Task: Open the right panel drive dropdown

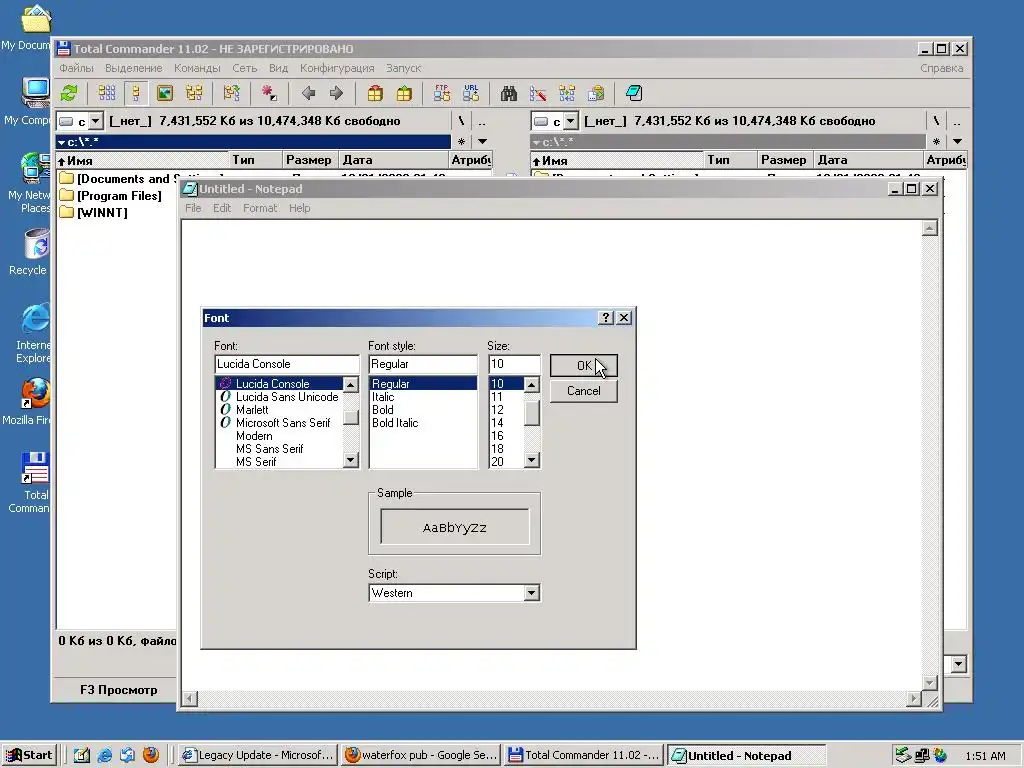Action: click(571, 121)
